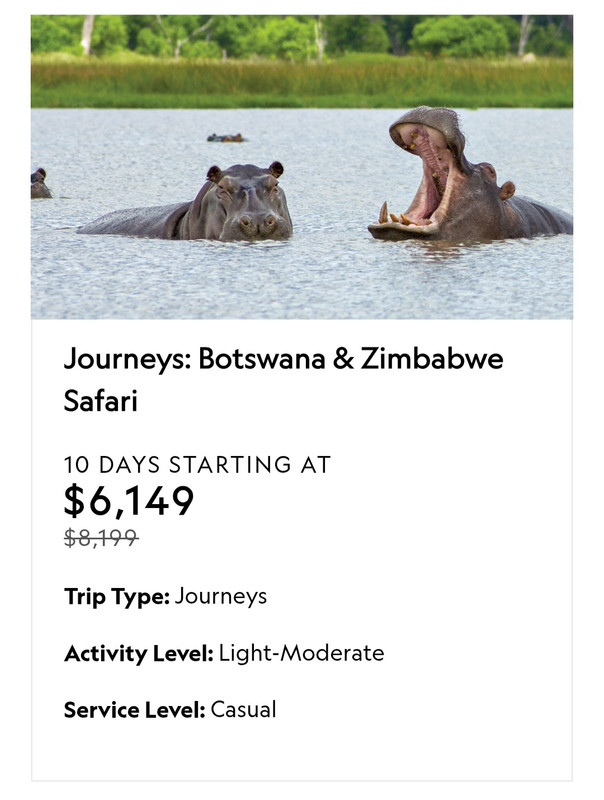Select the $6,149 sale price
This screenshot has width=604, height=800.
click(129, 501)
